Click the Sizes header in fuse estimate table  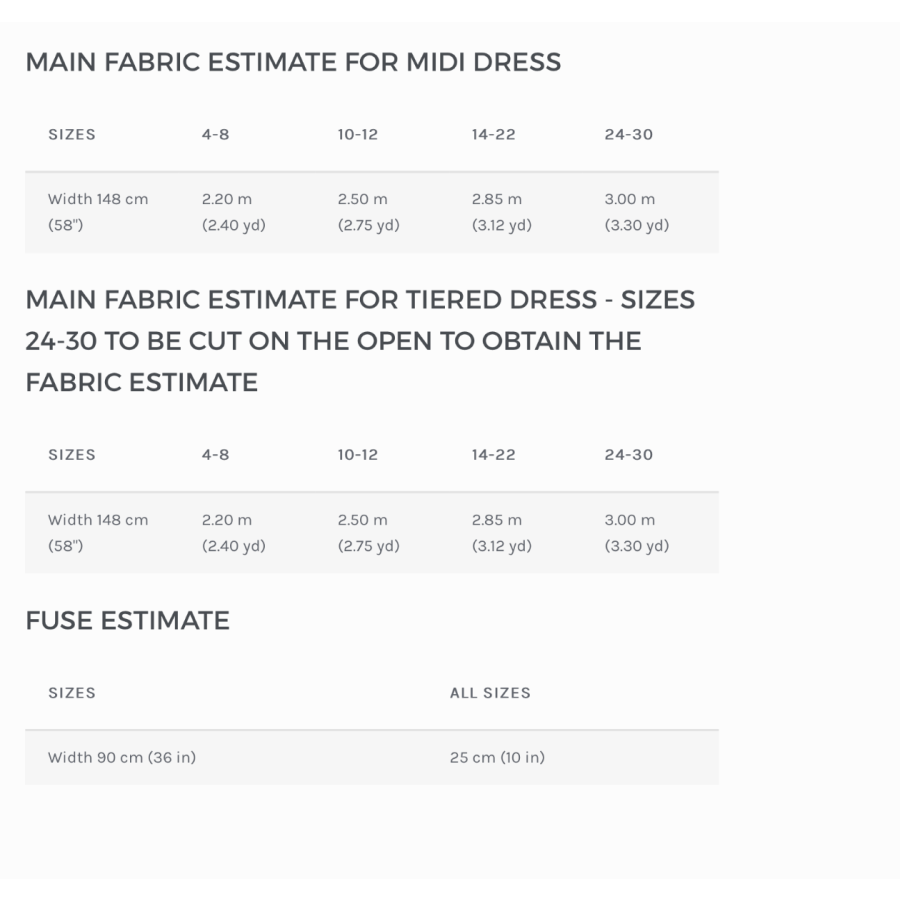72,693
